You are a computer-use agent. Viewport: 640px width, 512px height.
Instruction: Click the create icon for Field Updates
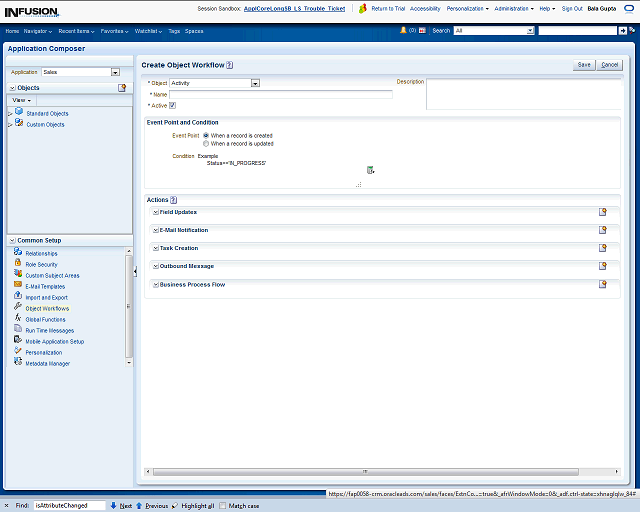click(x=603, y=212)
